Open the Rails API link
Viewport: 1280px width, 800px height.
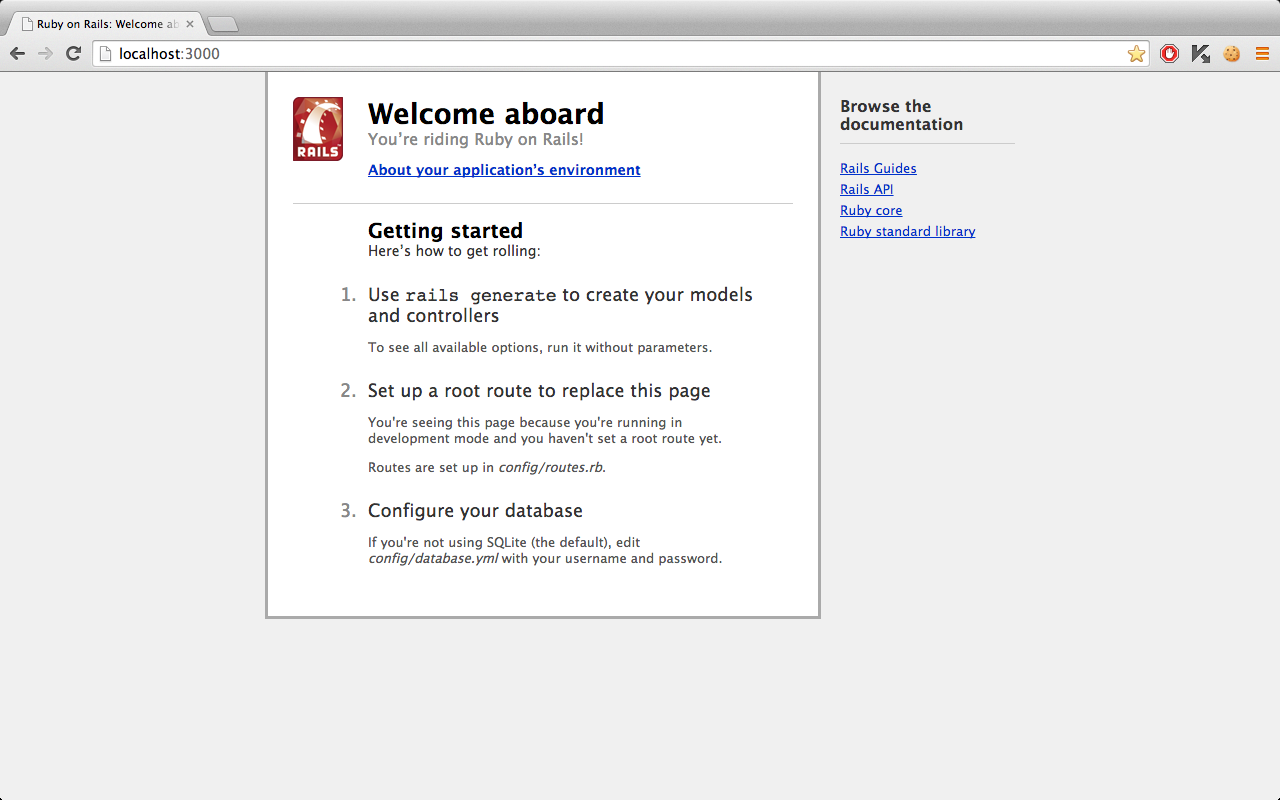point(867,189)
